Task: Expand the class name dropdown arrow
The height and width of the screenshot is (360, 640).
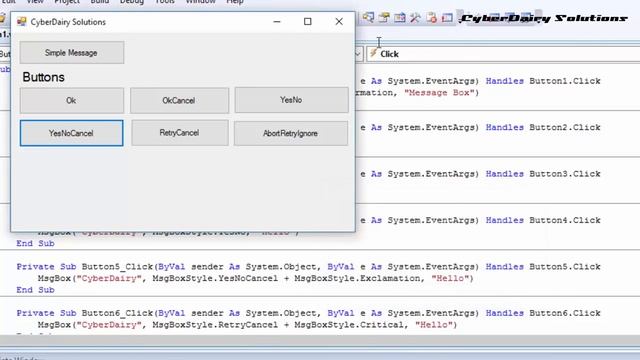Action: [x=358, y=54]
